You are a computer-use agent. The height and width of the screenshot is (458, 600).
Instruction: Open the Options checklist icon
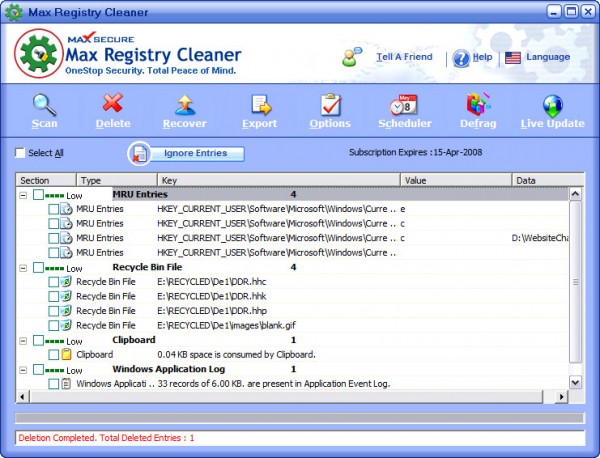[330, 105]
